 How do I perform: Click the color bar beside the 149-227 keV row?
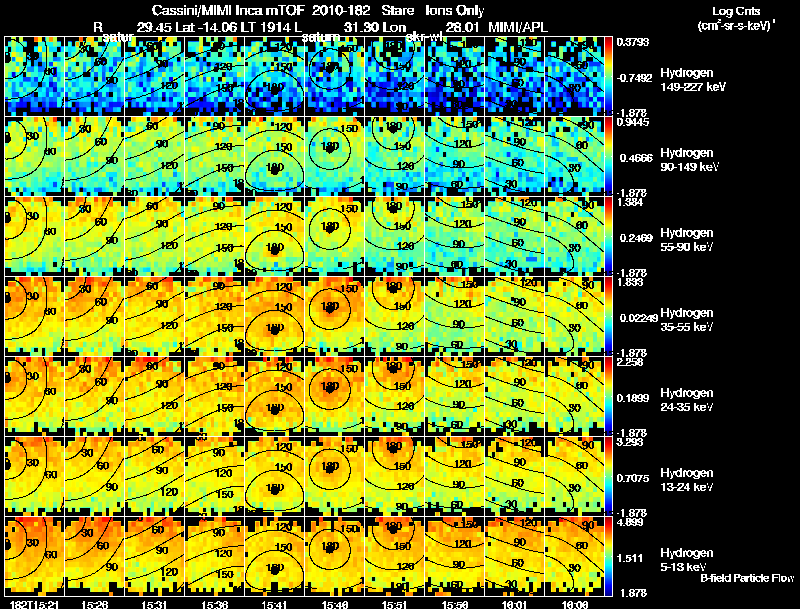point(608,76)
